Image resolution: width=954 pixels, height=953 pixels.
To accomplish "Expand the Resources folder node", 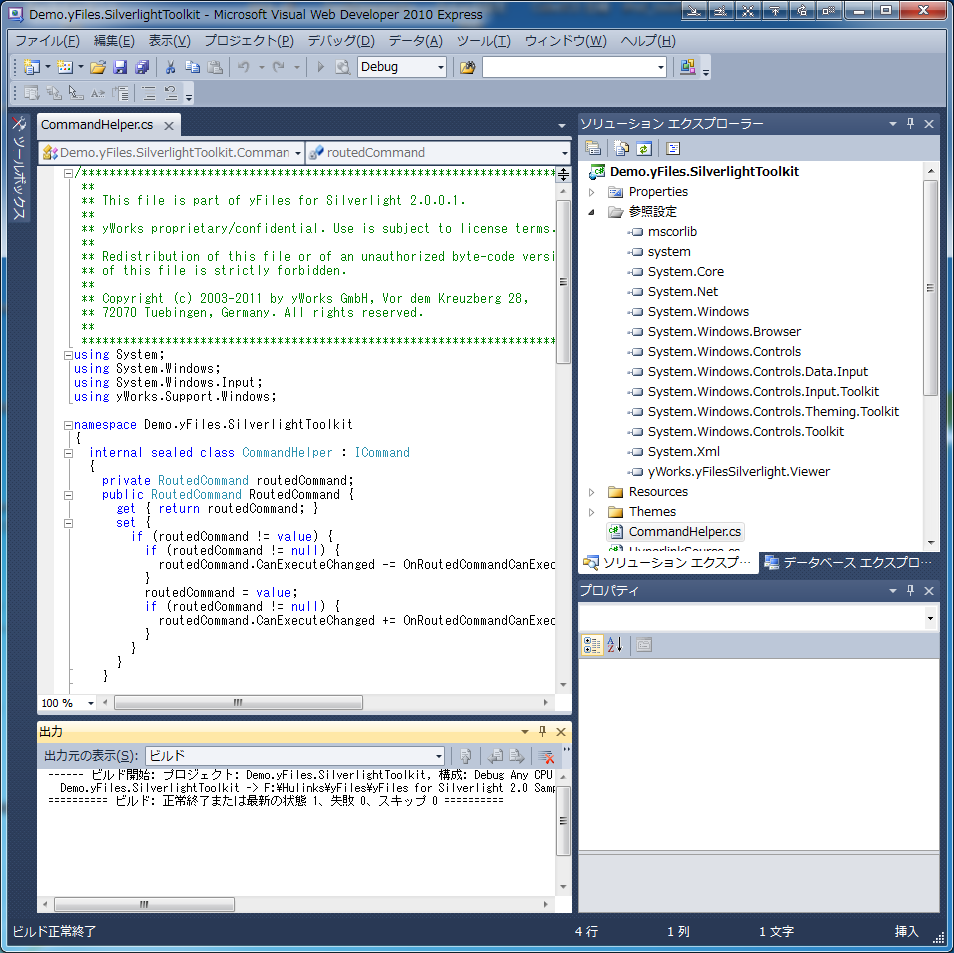I will pos(591,492).
